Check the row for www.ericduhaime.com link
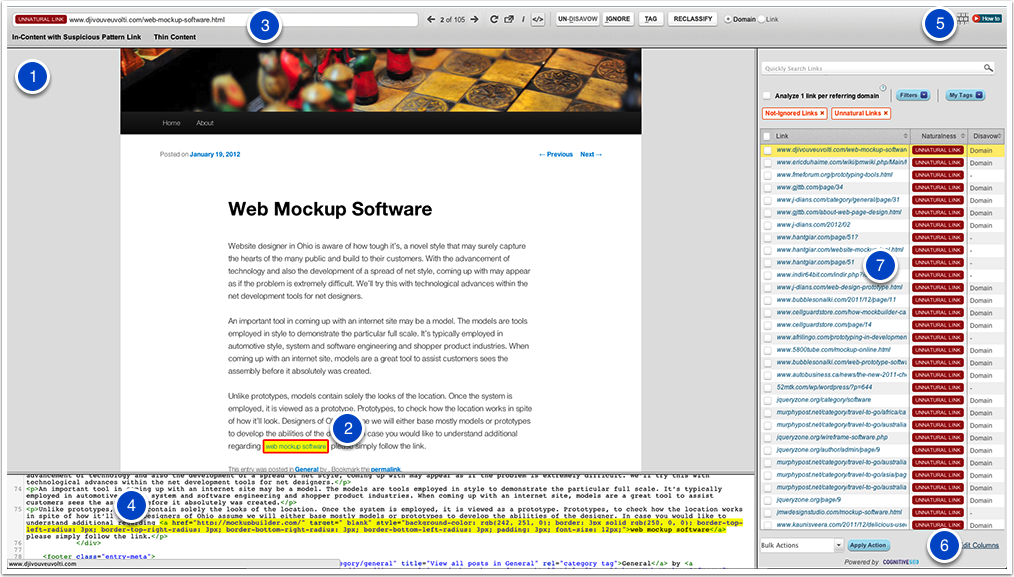Screen dimensions: 1014x577 pyautogui.click(x=768, y=163)
